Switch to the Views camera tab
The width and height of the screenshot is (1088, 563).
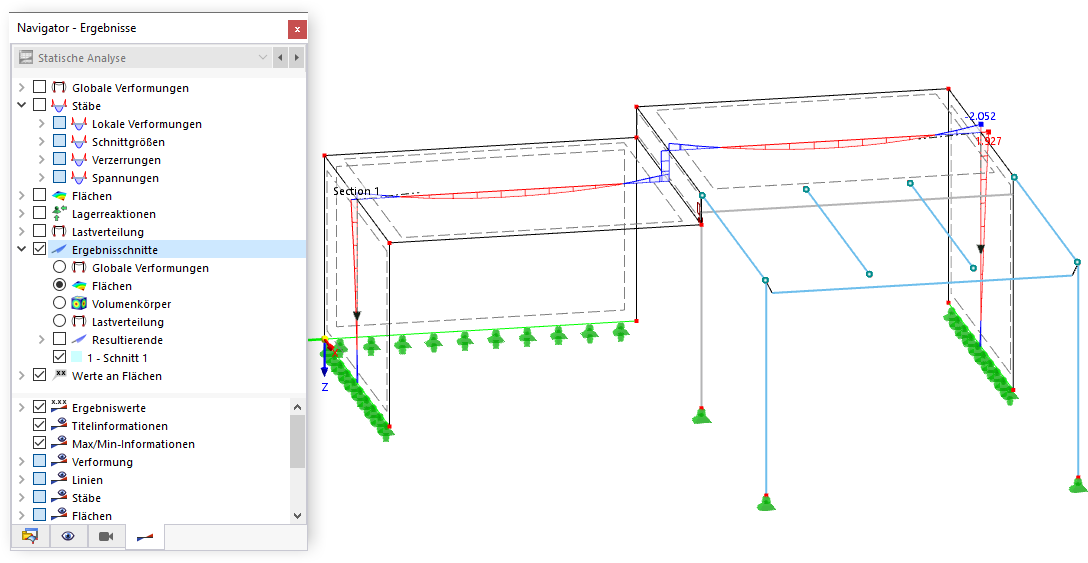(x=106, y=537)
